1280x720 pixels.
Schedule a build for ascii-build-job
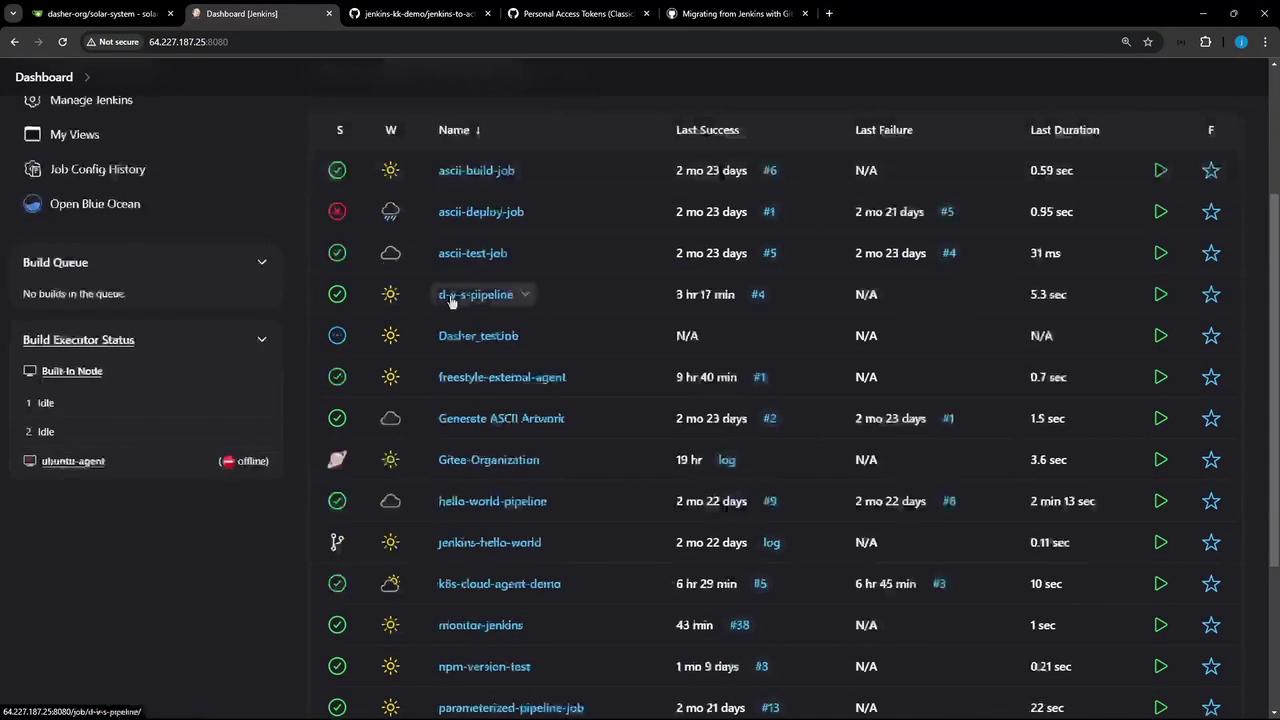click(1160, 171)
